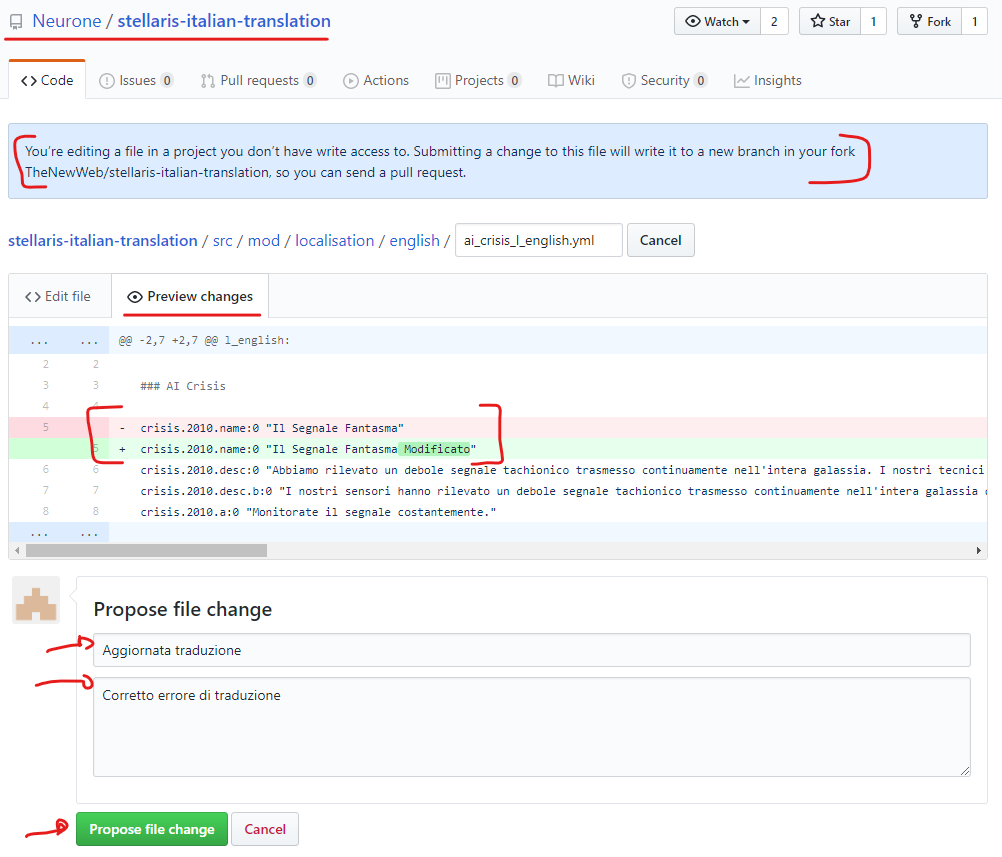Open the Projects tab
Screen dimensions: 1002x857
[x=478, y=81]
